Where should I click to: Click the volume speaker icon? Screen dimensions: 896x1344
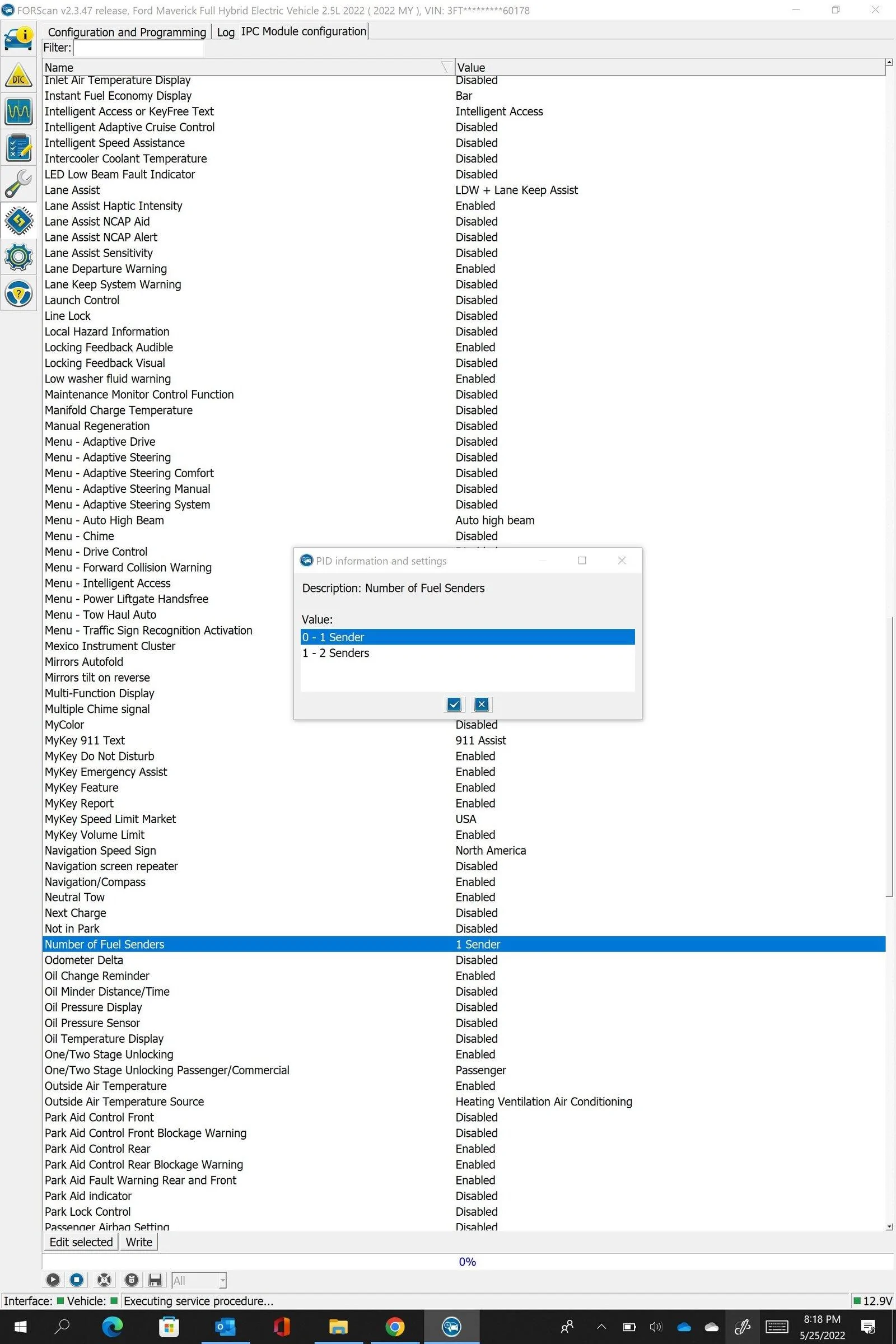[655, 1327]
